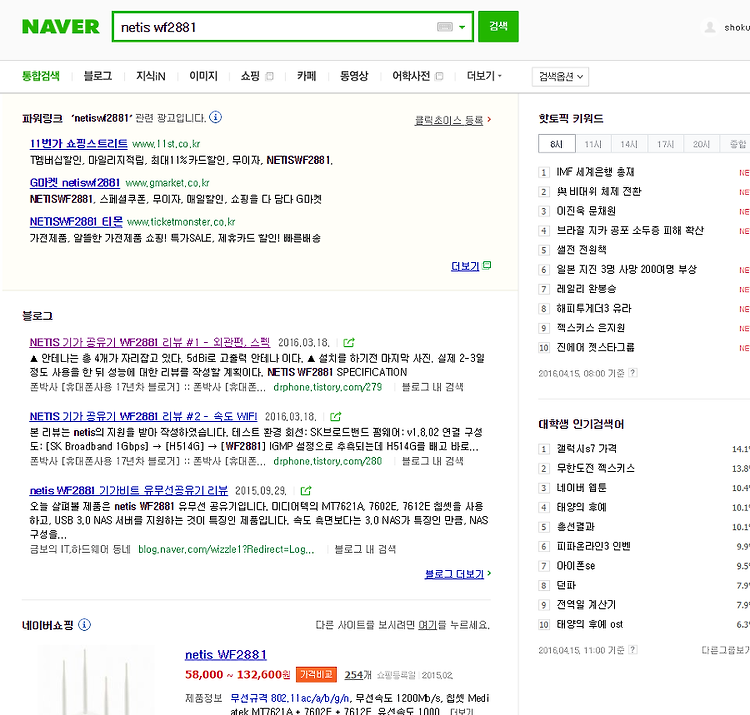Open popular search 갤럭시s7 가격
750x715 pixels.
pyautogui.click(x=586, y=448)
